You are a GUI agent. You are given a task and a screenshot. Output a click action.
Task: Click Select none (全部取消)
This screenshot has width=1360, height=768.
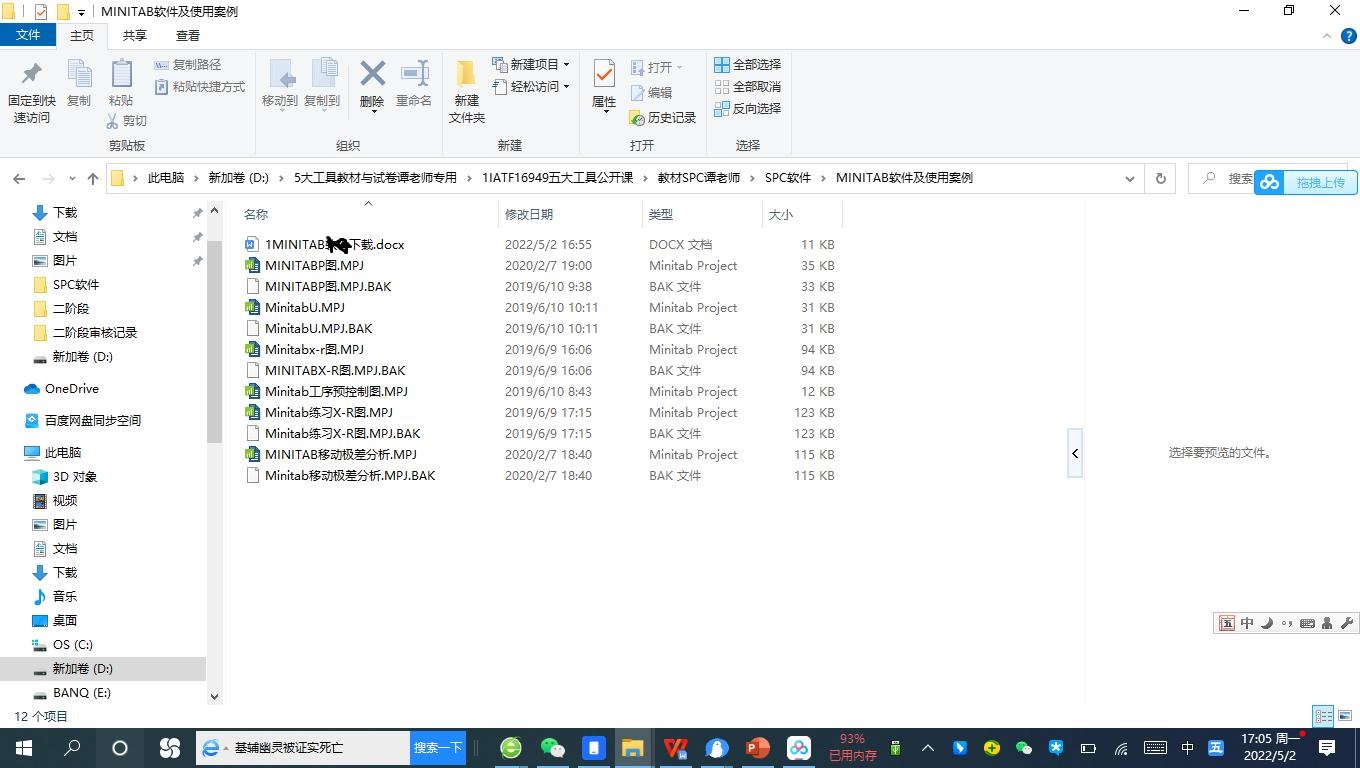(x=747, y=87)
